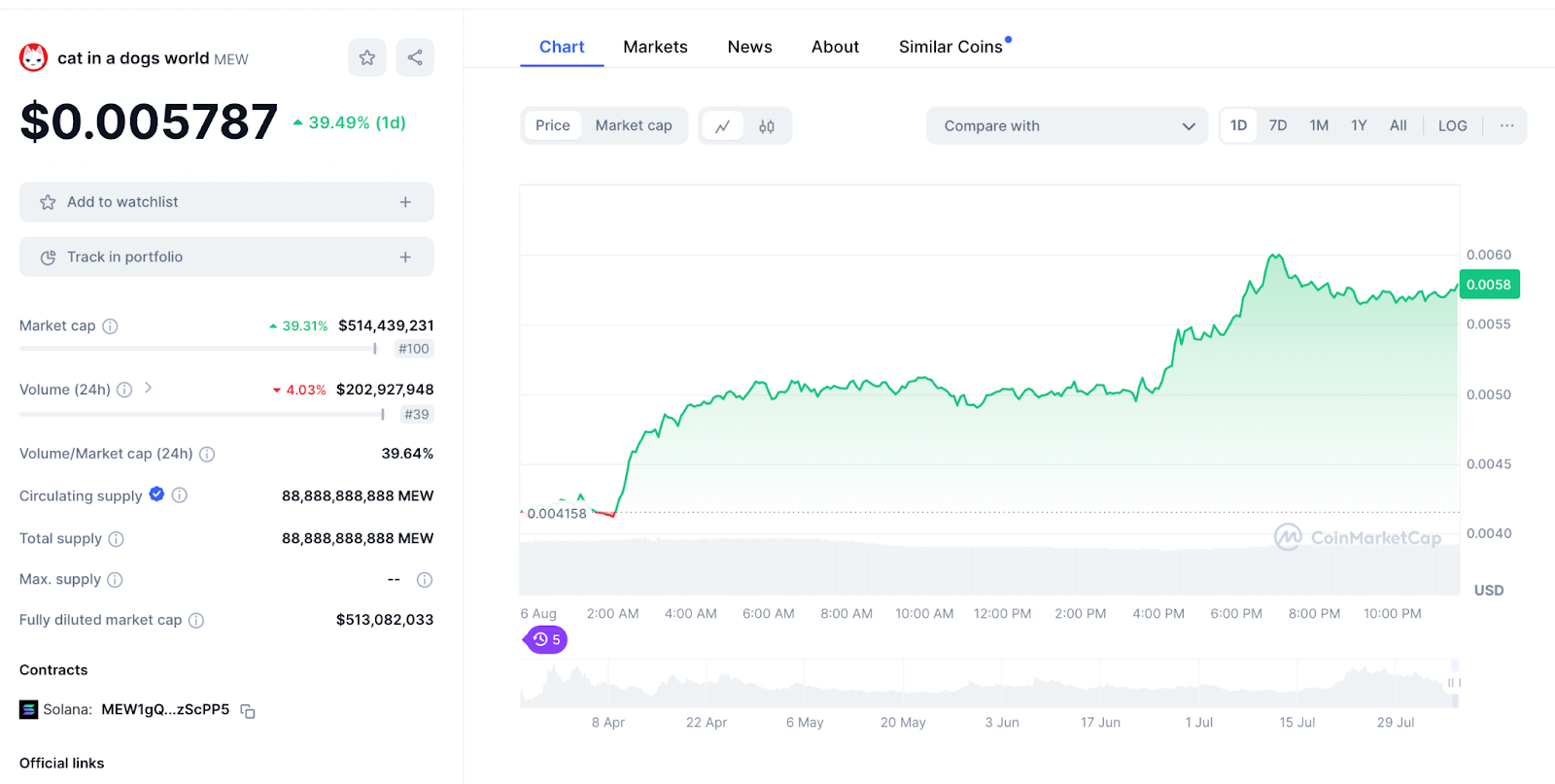Open Volume (24h) info icon
Viewport: 1555px width, 784px height.
124,390
